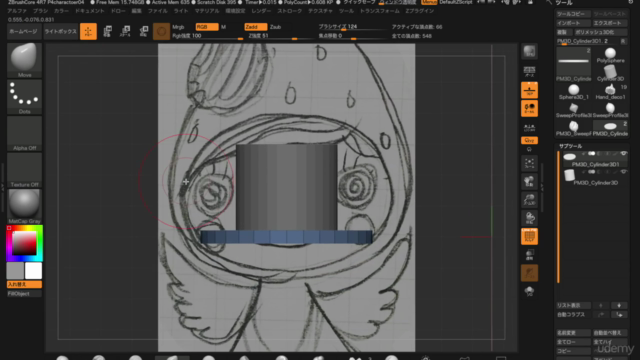This screenshot has height=360, width=640.
Task: Click the move subtool up arrow
Action: [x=600, y=306]
